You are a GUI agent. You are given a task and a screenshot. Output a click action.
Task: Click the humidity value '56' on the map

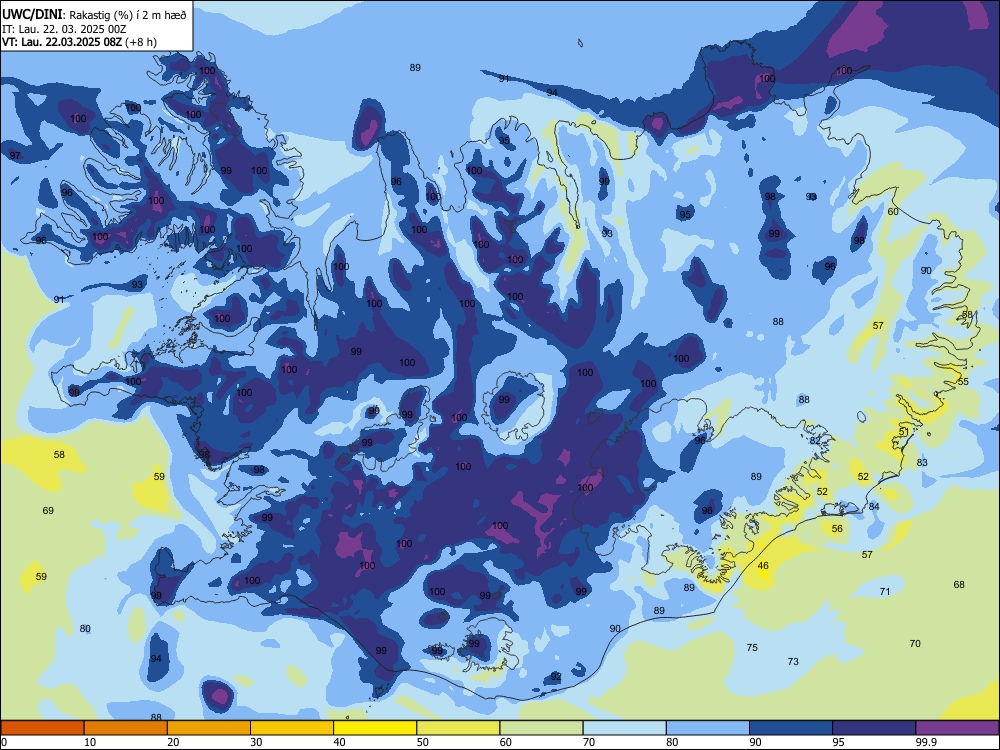point(837,528)
